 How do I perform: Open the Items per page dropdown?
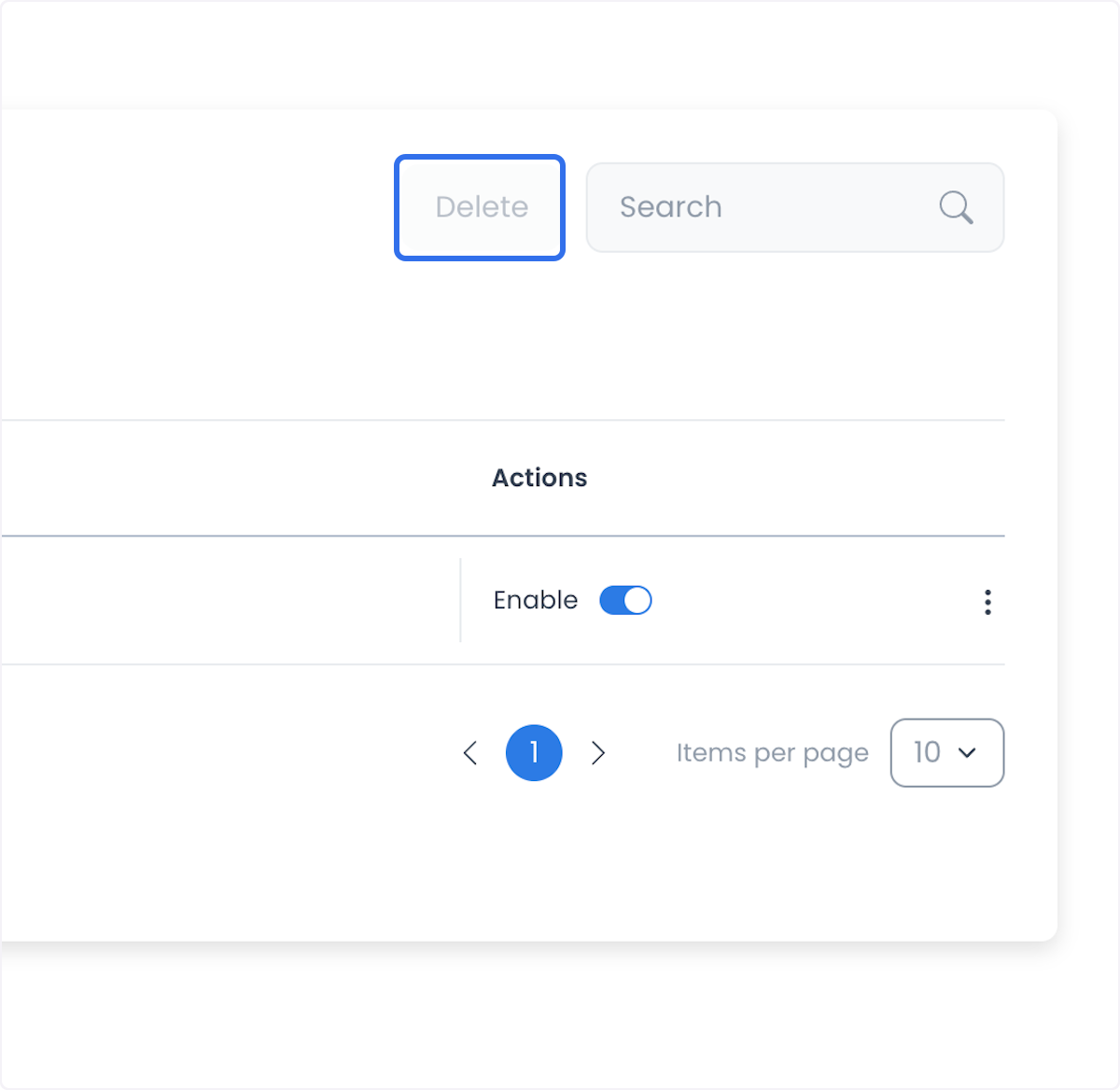pyautogui.click(x=947, y=752)
